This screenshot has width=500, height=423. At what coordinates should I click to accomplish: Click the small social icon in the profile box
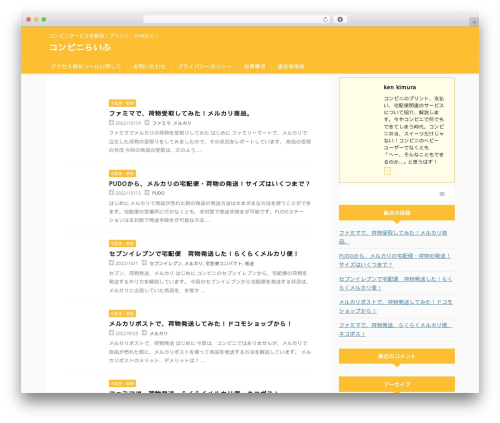tap(387, 171)
